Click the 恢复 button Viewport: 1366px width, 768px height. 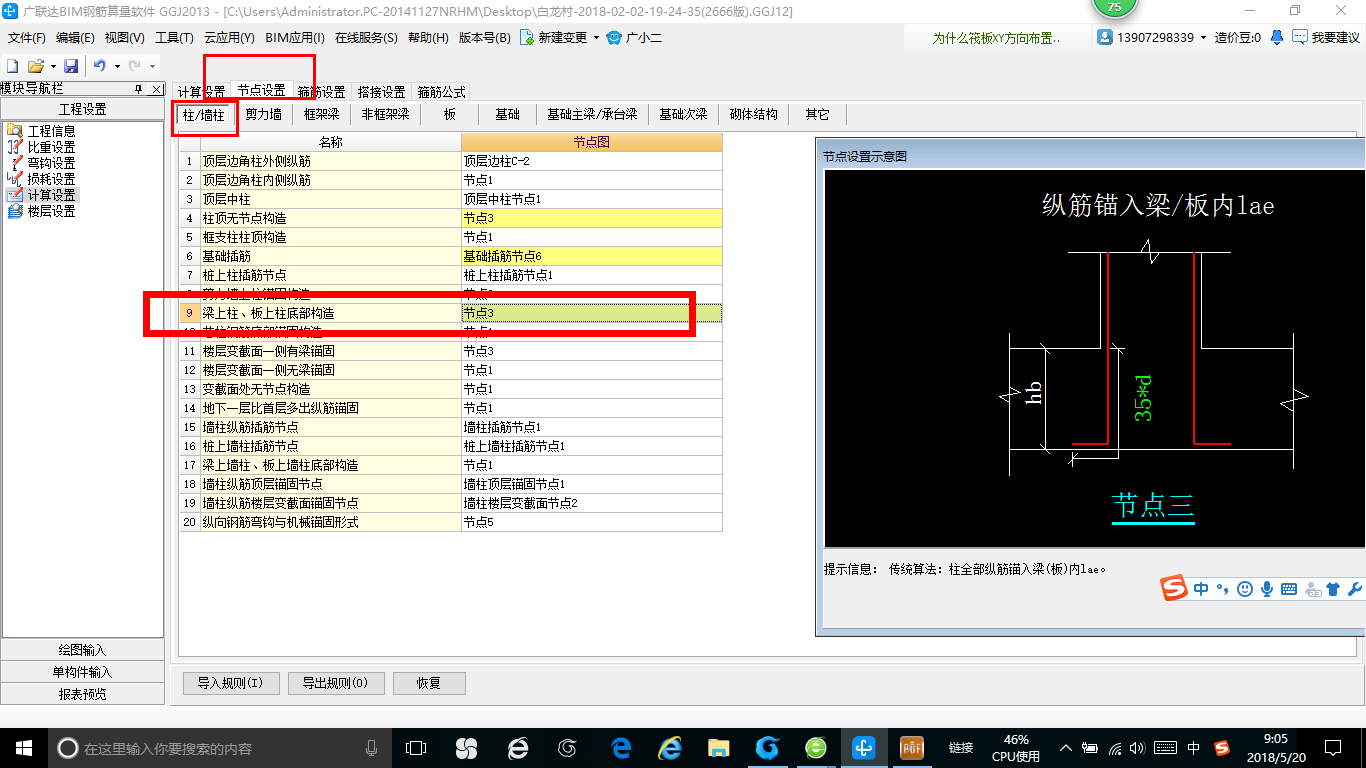click(x=429, y=683)
